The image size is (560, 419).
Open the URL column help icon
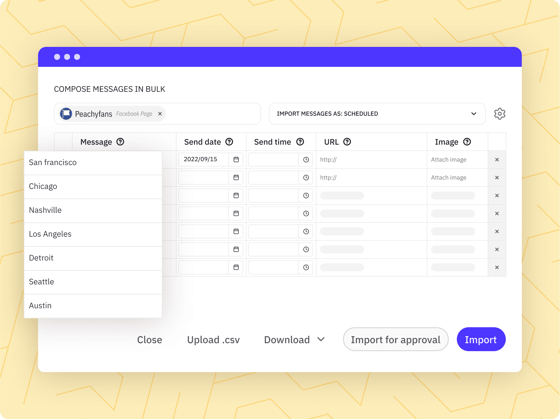(x=347, y=142)
